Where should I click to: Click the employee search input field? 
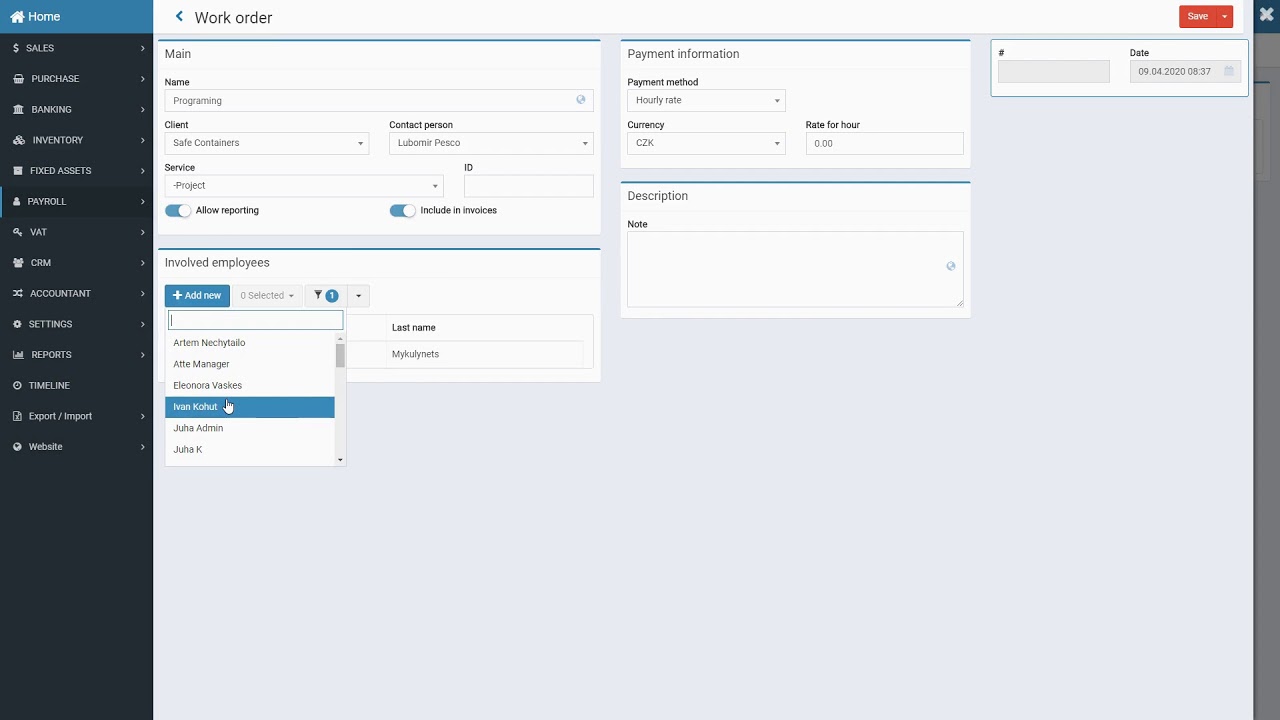click(255, 320)
